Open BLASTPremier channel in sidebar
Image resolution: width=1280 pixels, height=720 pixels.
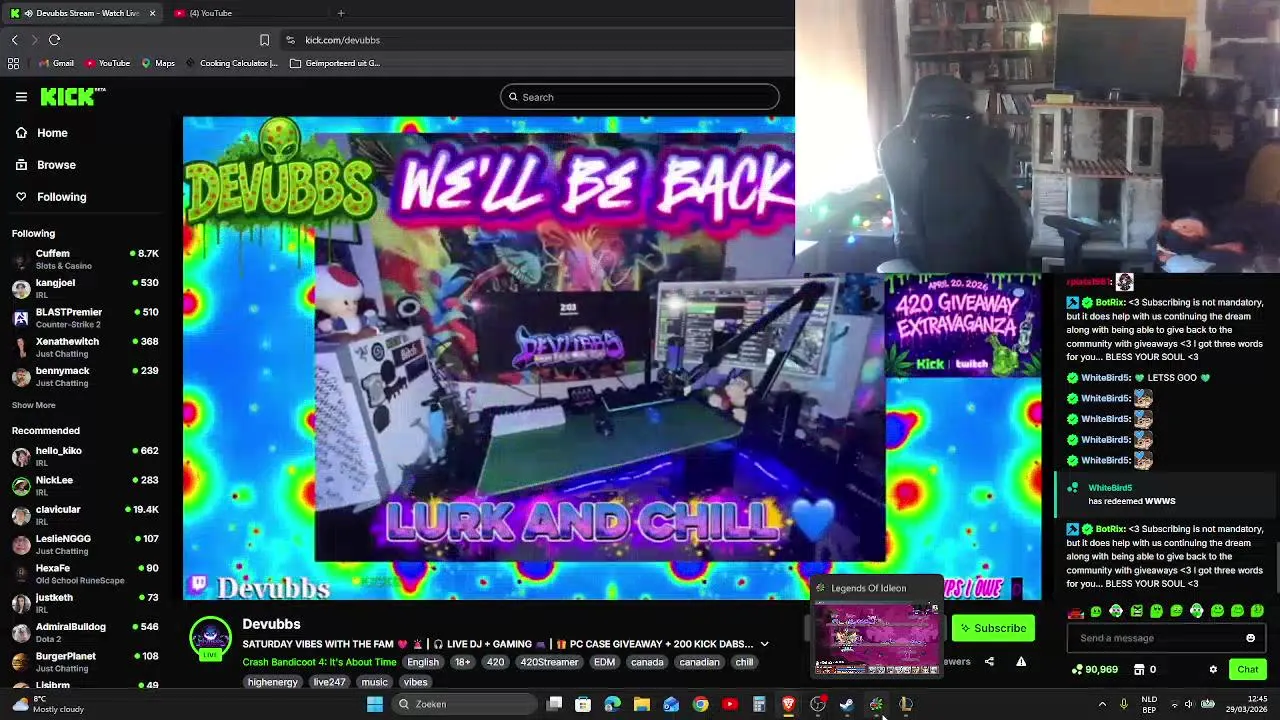click(85, 317)
